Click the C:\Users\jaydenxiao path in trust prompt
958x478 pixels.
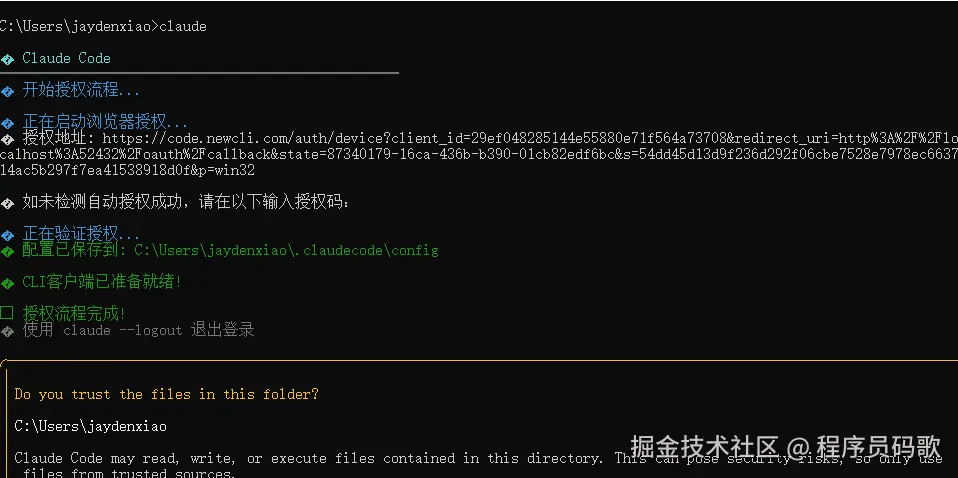(90, 426)
